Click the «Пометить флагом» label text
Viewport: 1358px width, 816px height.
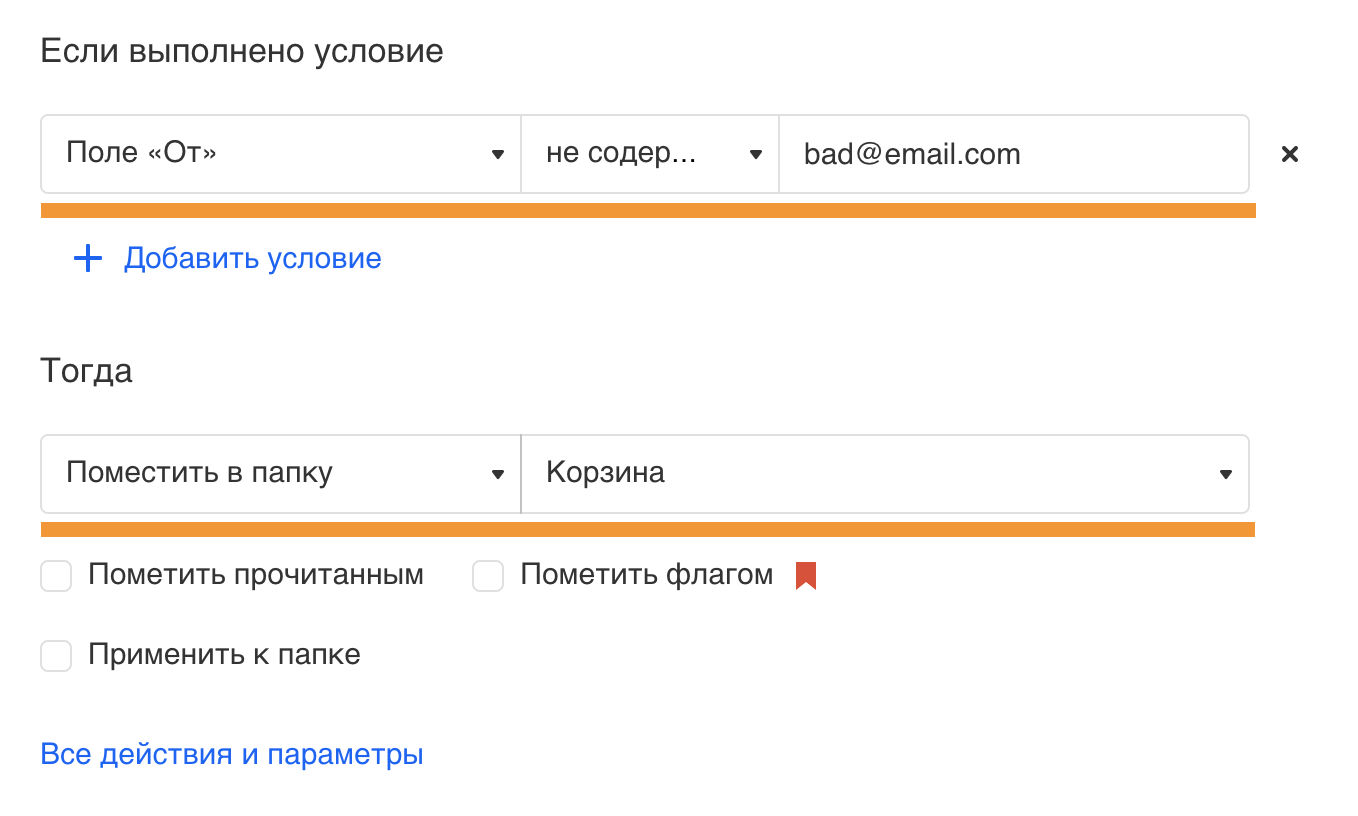pos(647,575)
